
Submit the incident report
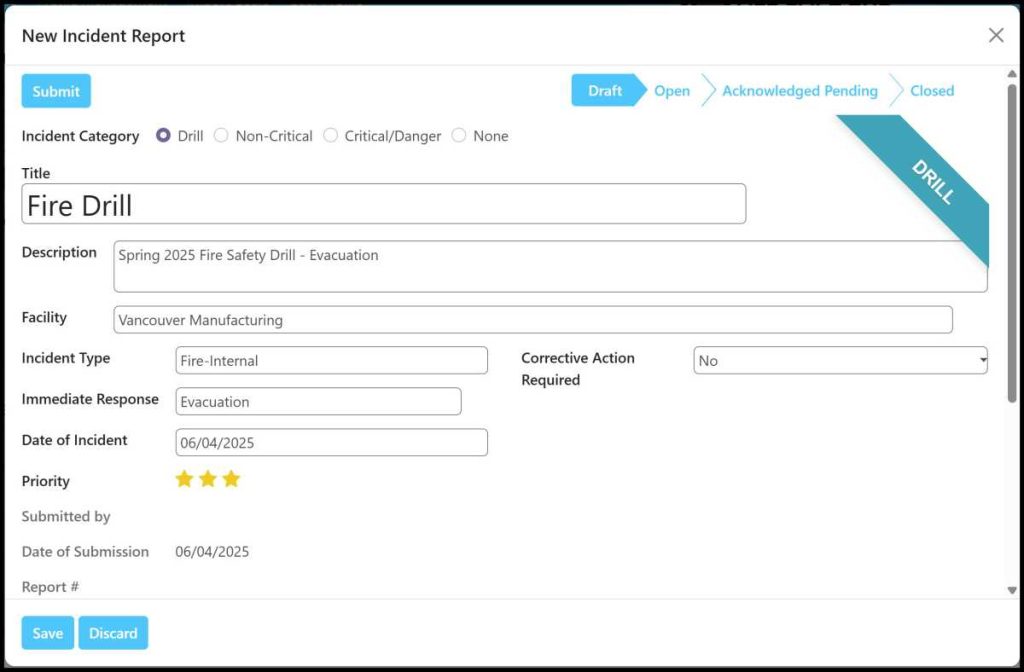(56, 91)
